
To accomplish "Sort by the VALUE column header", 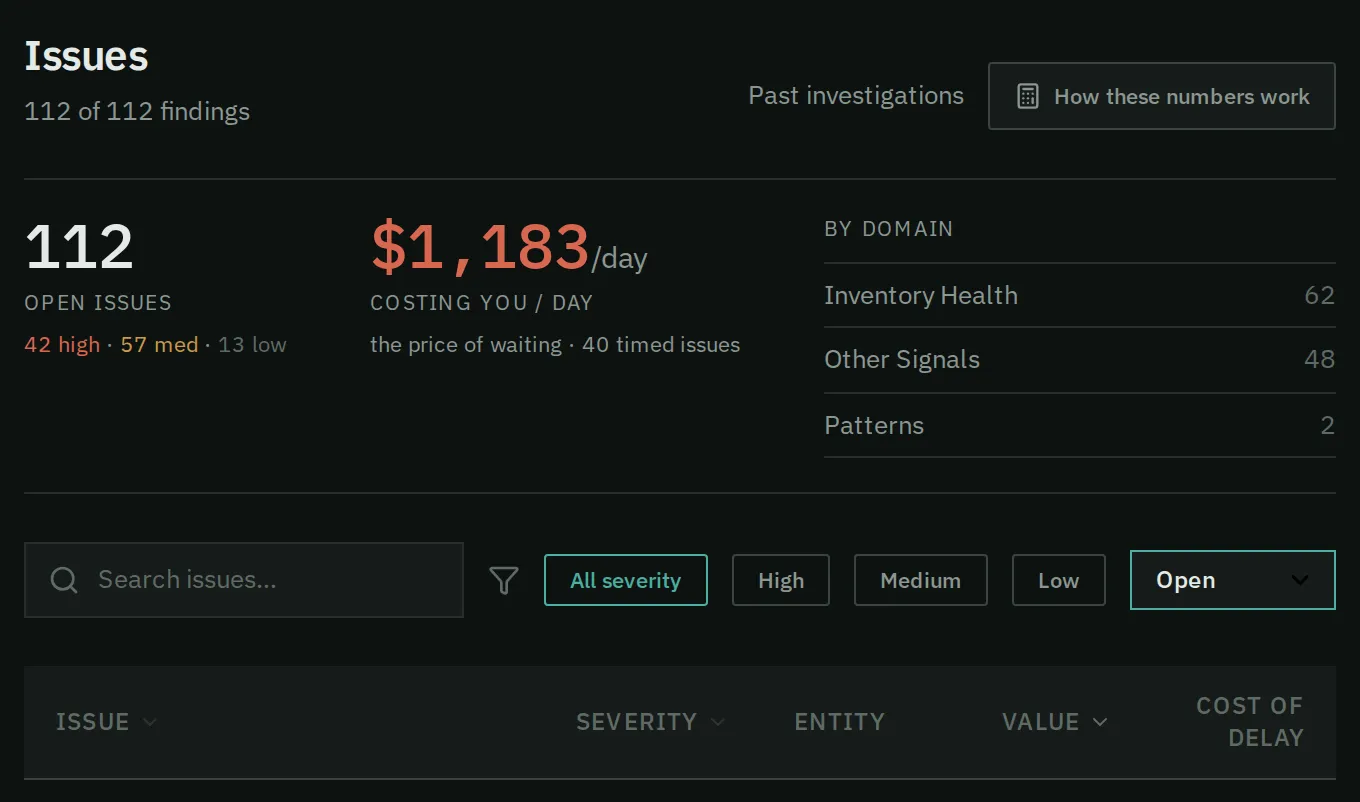I will [1055, 722].
